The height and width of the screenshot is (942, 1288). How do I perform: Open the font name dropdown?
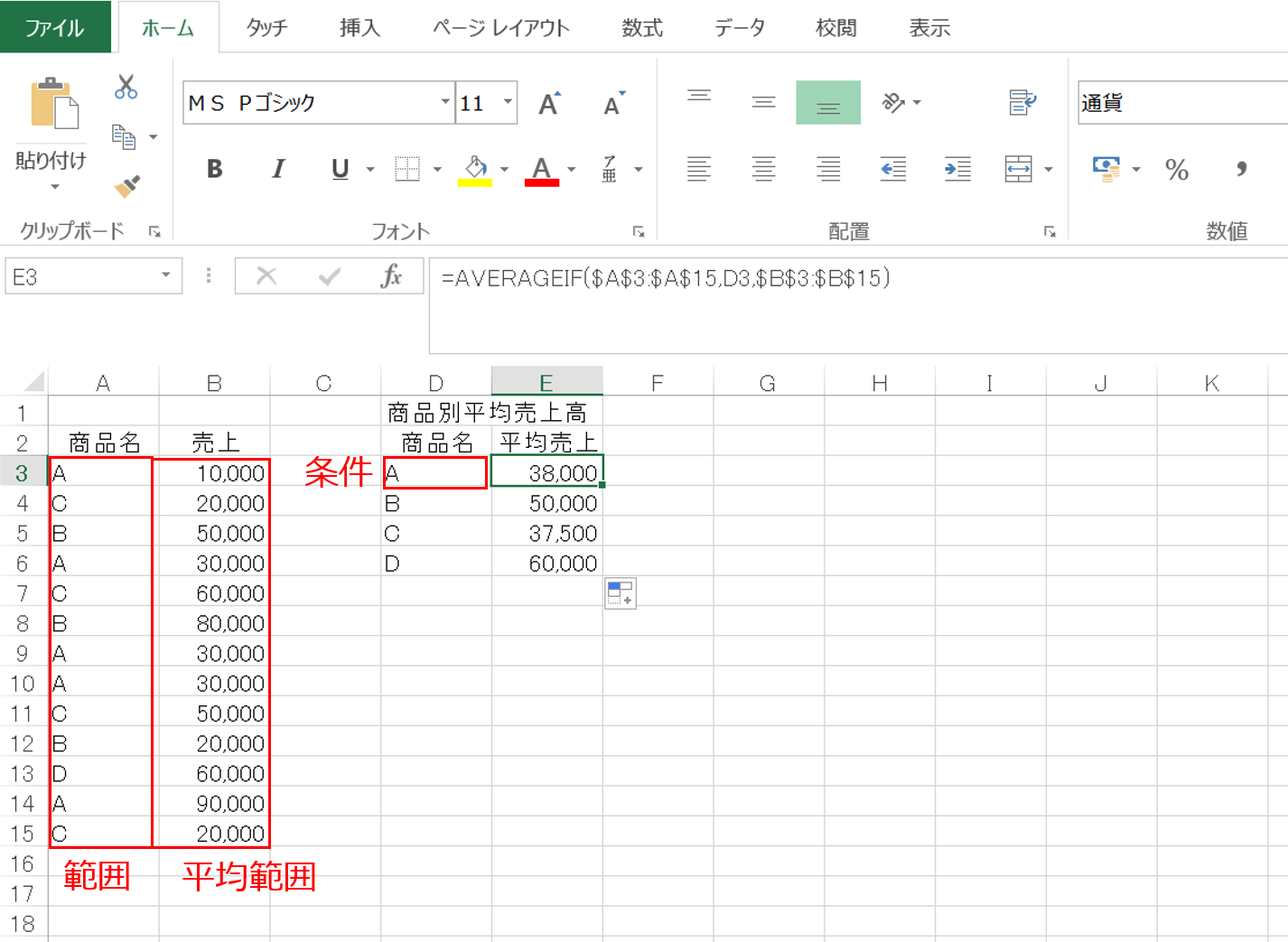click(x=444, y=102)
